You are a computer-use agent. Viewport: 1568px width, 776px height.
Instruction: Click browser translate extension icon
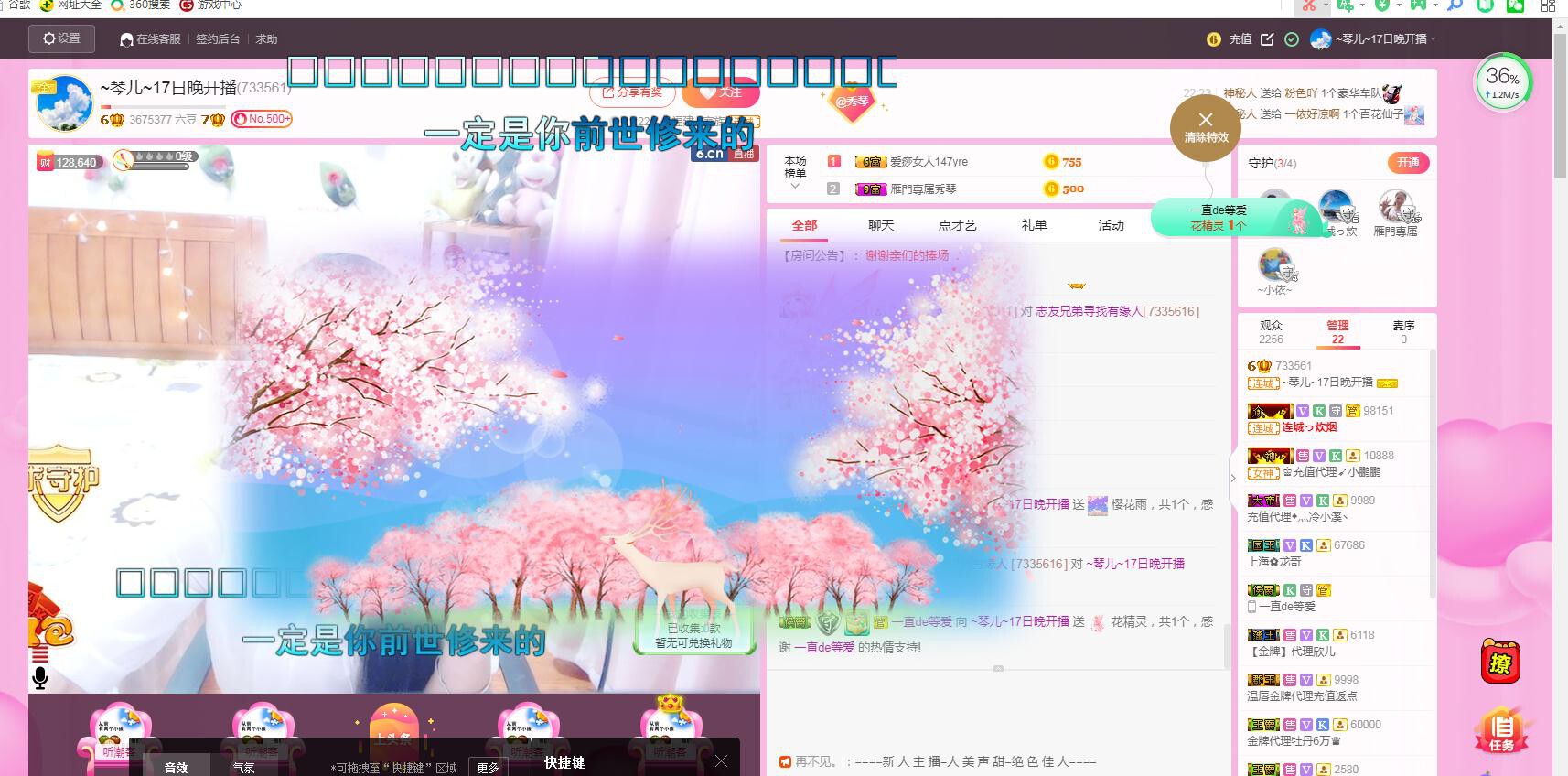point(1345,5)
